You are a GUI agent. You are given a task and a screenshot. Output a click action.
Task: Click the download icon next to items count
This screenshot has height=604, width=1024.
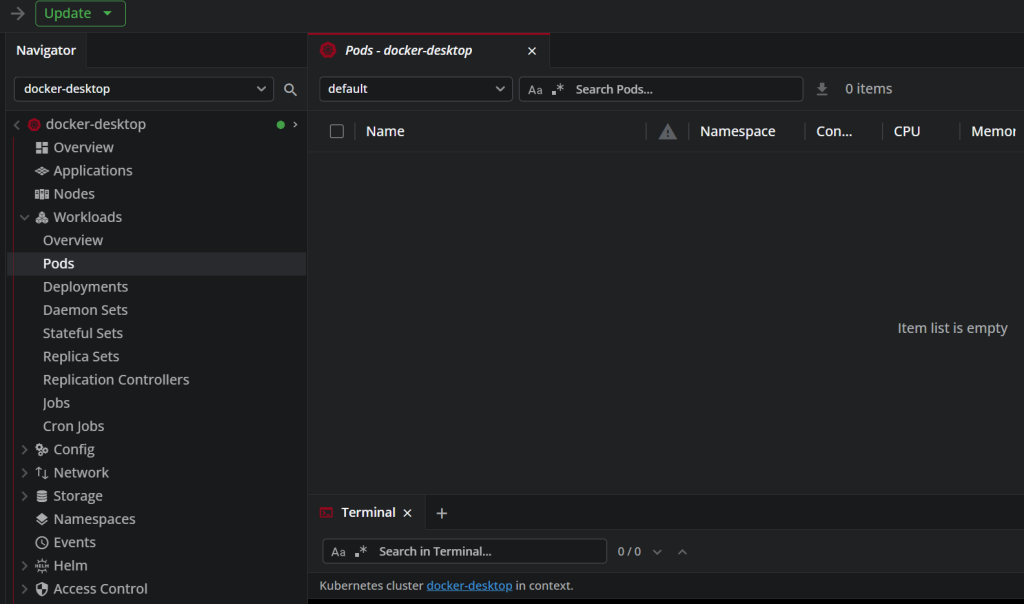[822, 89]
